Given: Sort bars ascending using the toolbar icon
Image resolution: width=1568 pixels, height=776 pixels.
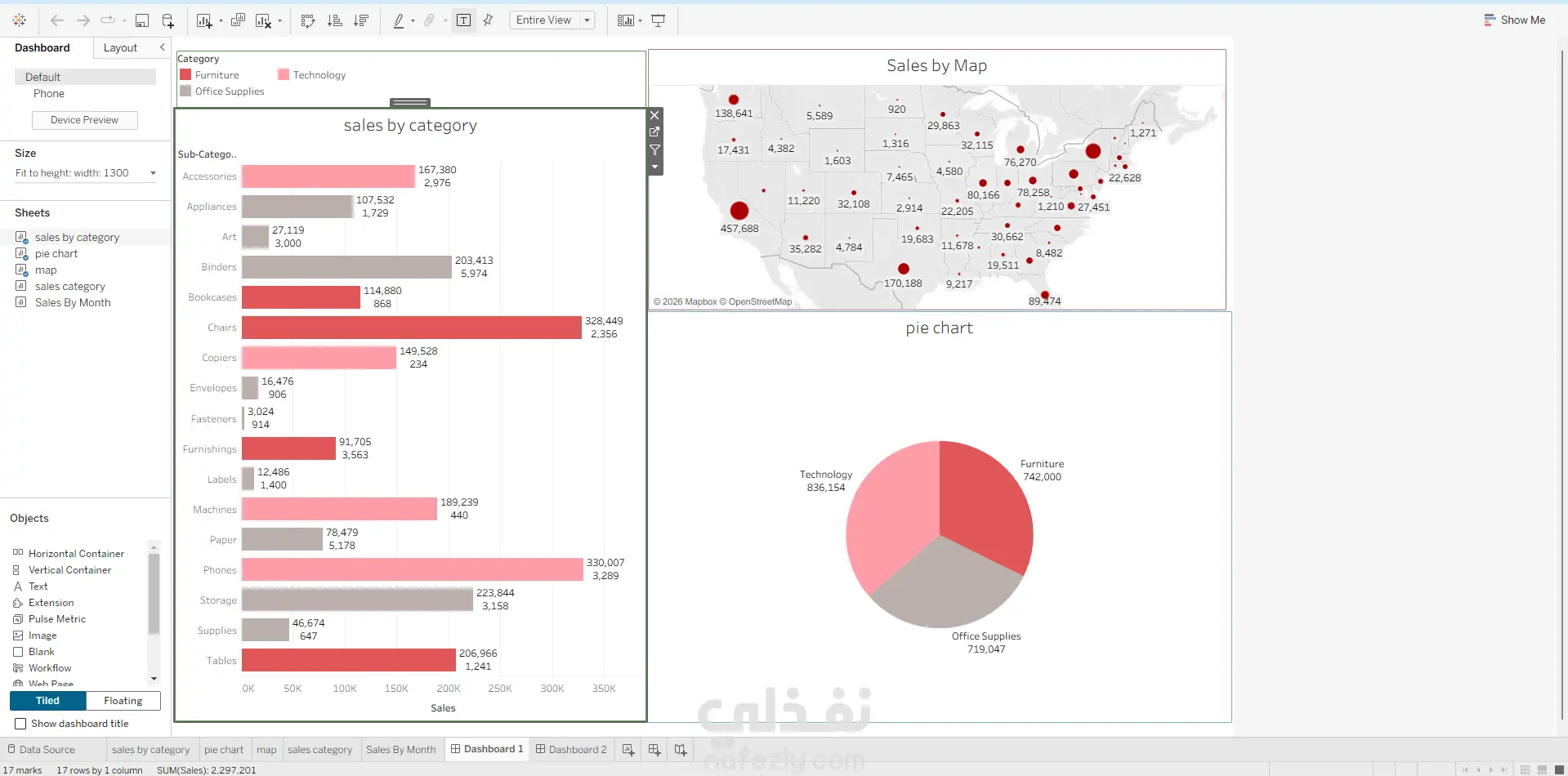Looking at the screenshot, I should coord(334,20).
